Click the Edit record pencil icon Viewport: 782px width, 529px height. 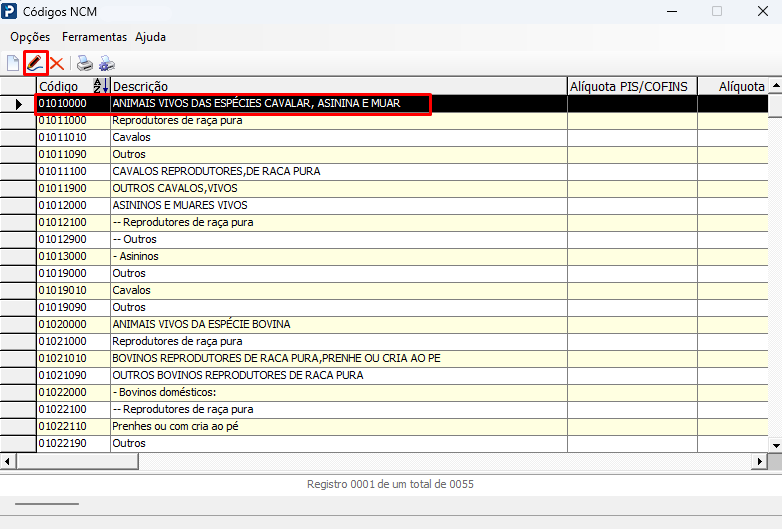(x=35, y=63)
